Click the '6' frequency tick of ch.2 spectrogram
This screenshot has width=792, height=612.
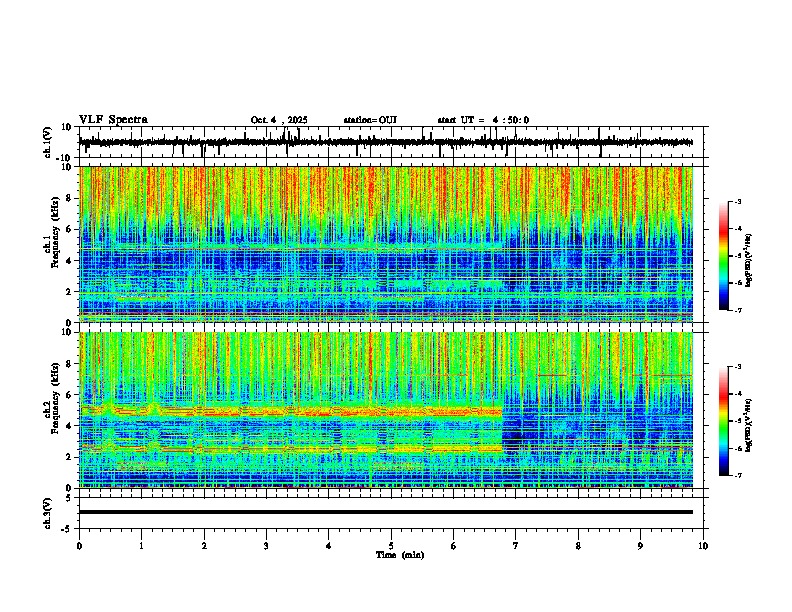(70, 395)
